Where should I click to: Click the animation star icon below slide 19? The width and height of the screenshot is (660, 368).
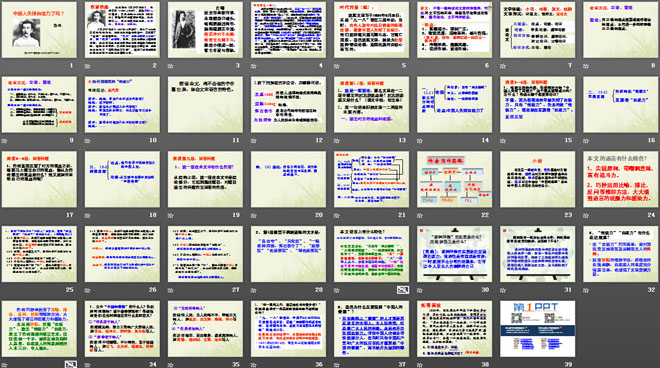point(170,216)
